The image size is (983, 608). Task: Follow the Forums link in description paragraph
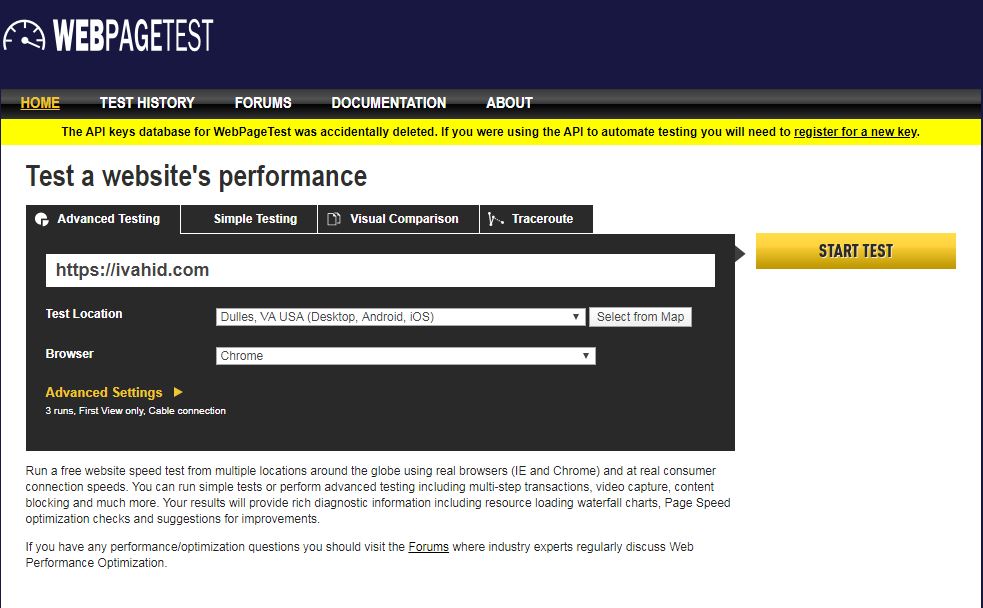pos(428,547)
